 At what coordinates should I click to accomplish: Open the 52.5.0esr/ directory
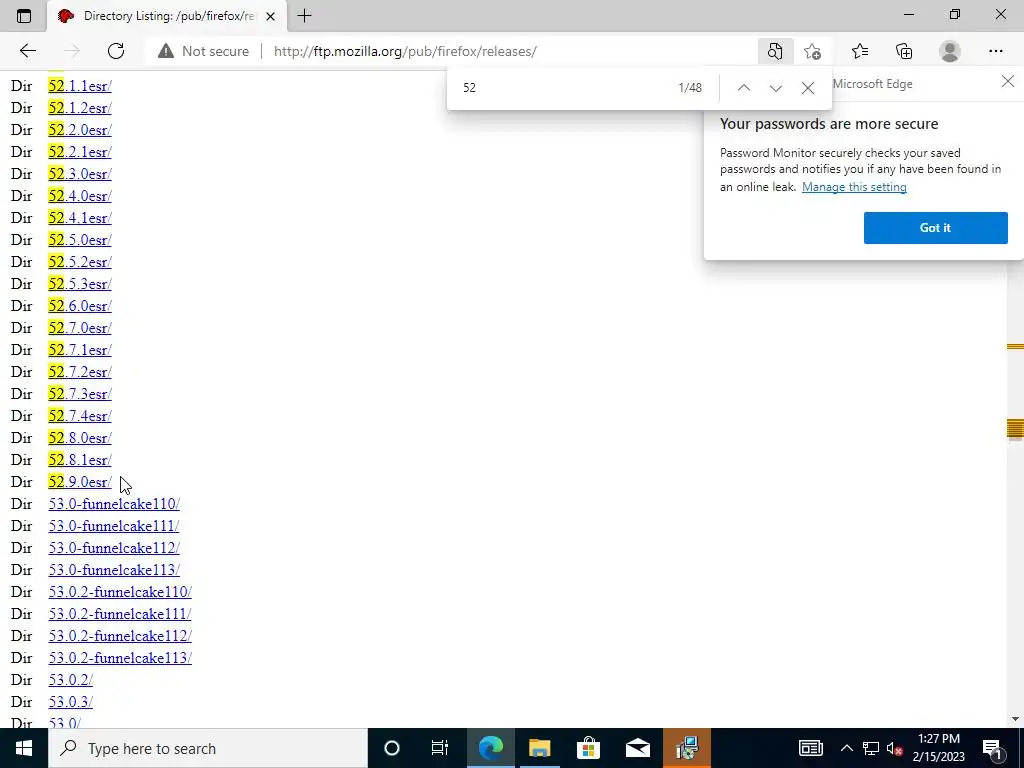click(x=80, y=240)
